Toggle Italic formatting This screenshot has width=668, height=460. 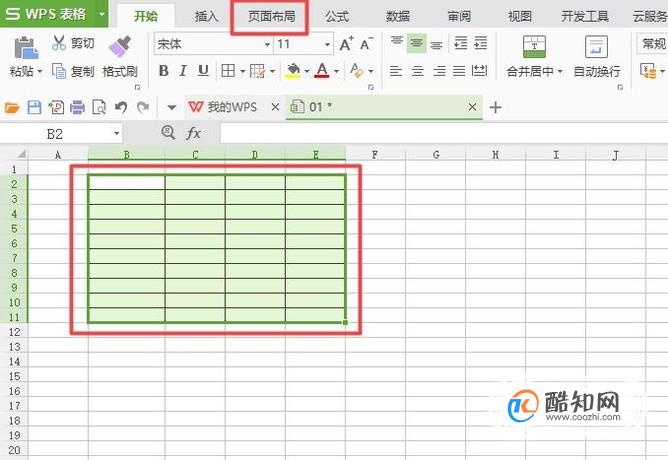click(183, 71)
